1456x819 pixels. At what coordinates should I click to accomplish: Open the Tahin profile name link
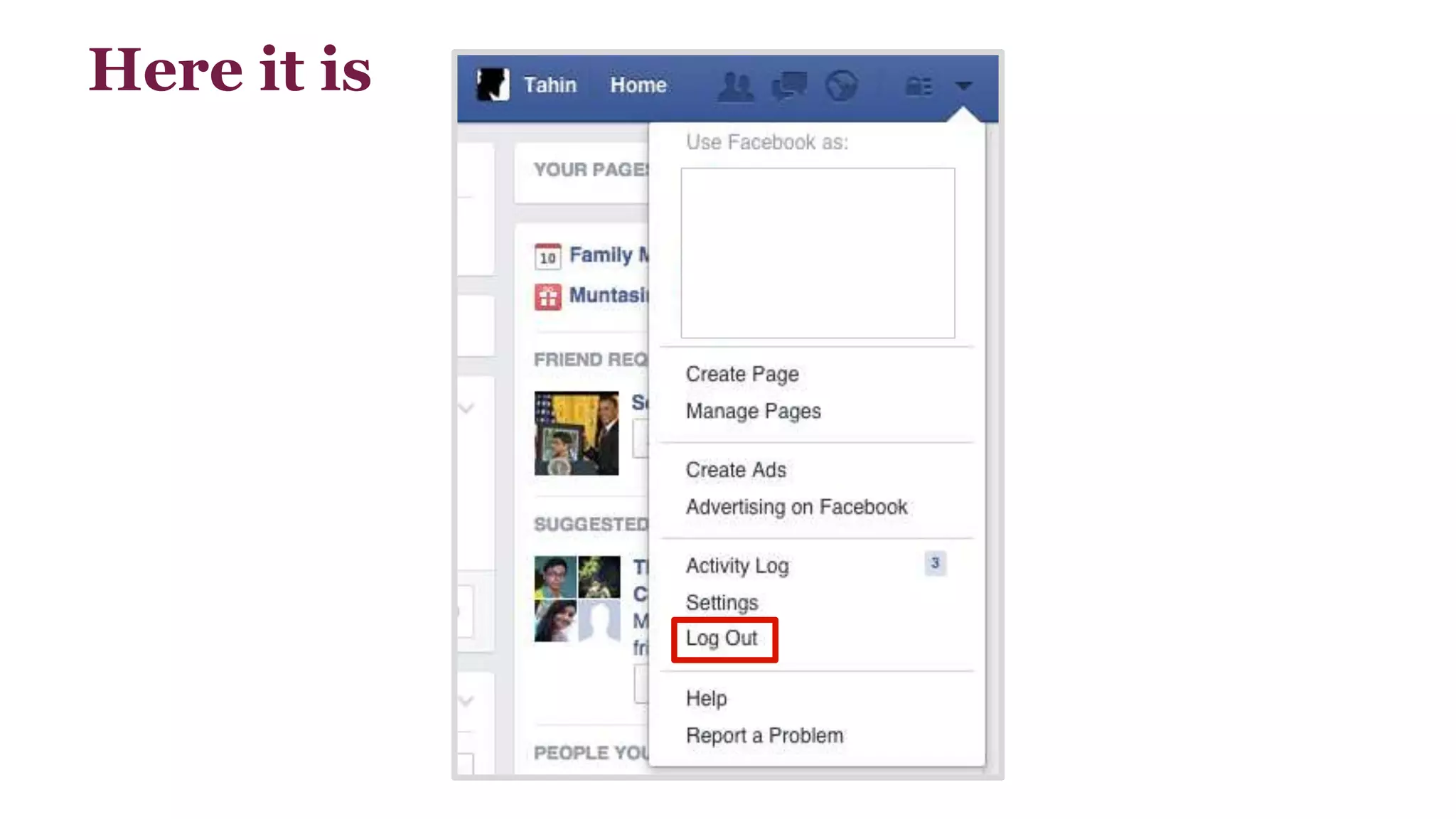point(550,85)
